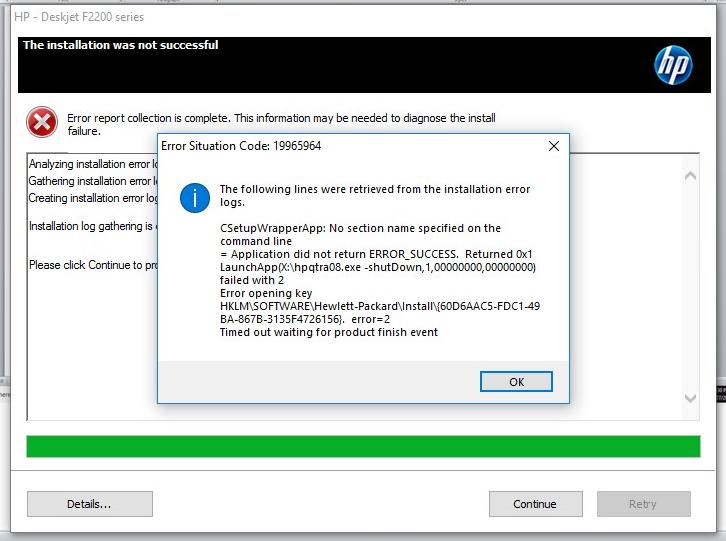The width and height of the screenshot is (726, 541).
Task: Click the greyed-out Retry button
Action: coord(643,504)
